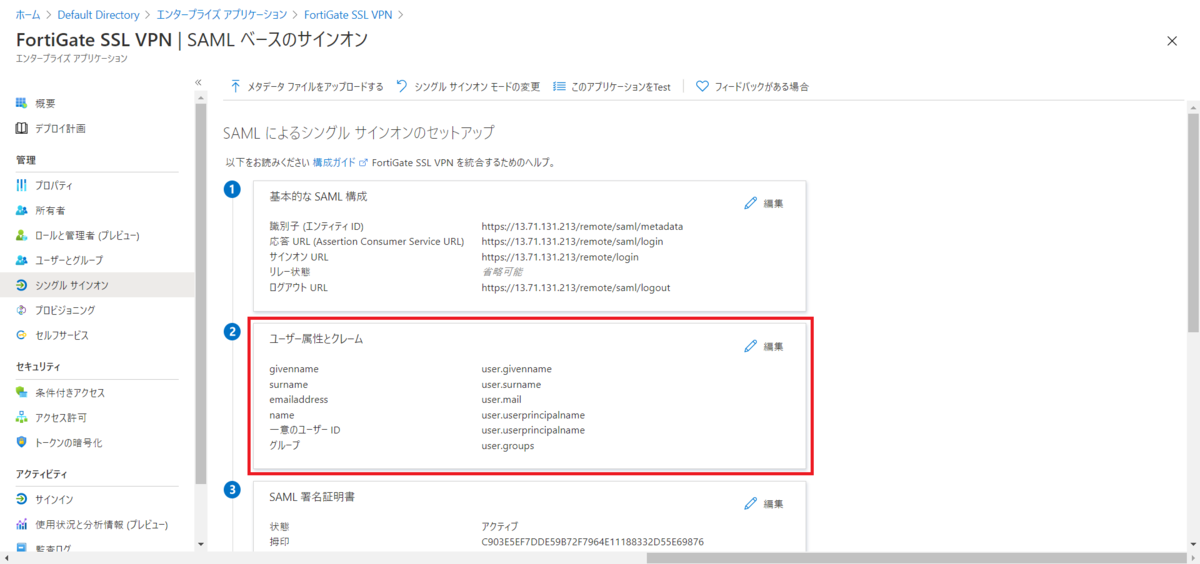The image size is (1200, 564).
Task: Click the metadata URL ending /remote/saml/metadata
Action: click(582, 226)
